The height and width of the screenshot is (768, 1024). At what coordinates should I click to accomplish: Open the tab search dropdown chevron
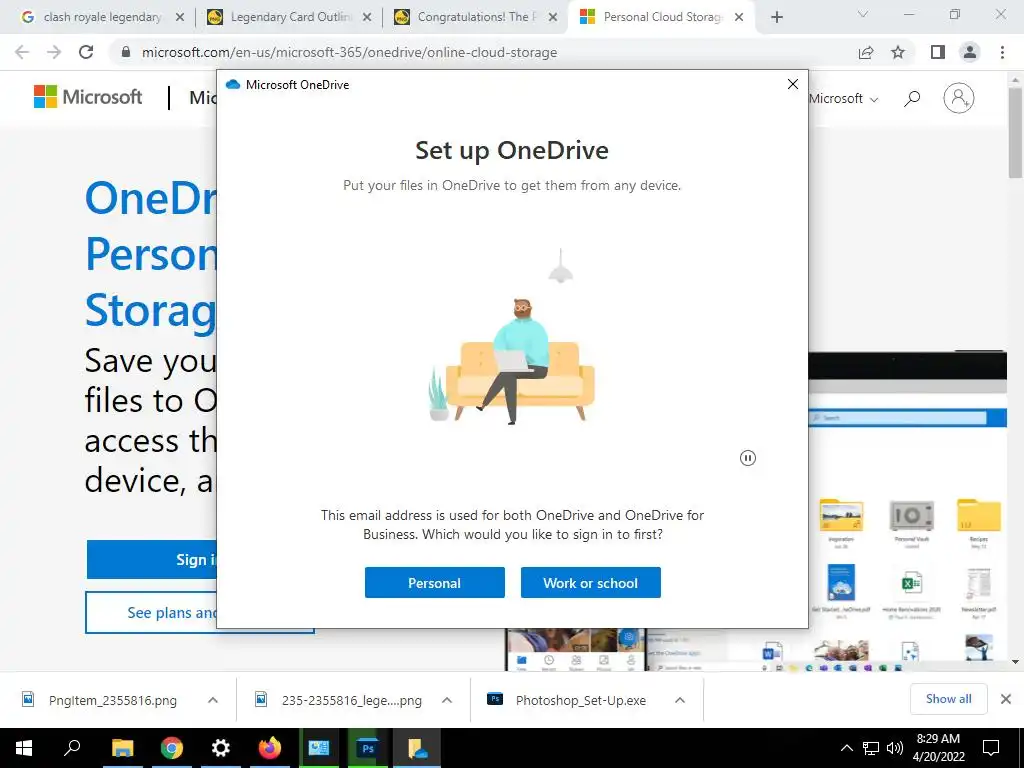(863, 14)
